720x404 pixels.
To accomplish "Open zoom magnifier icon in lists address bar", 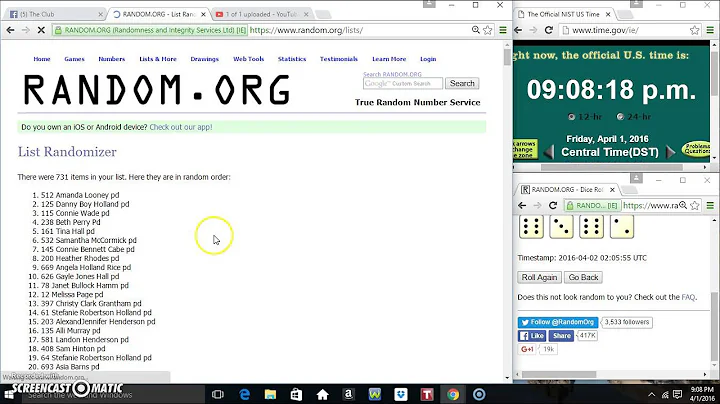I will point(476,30).
